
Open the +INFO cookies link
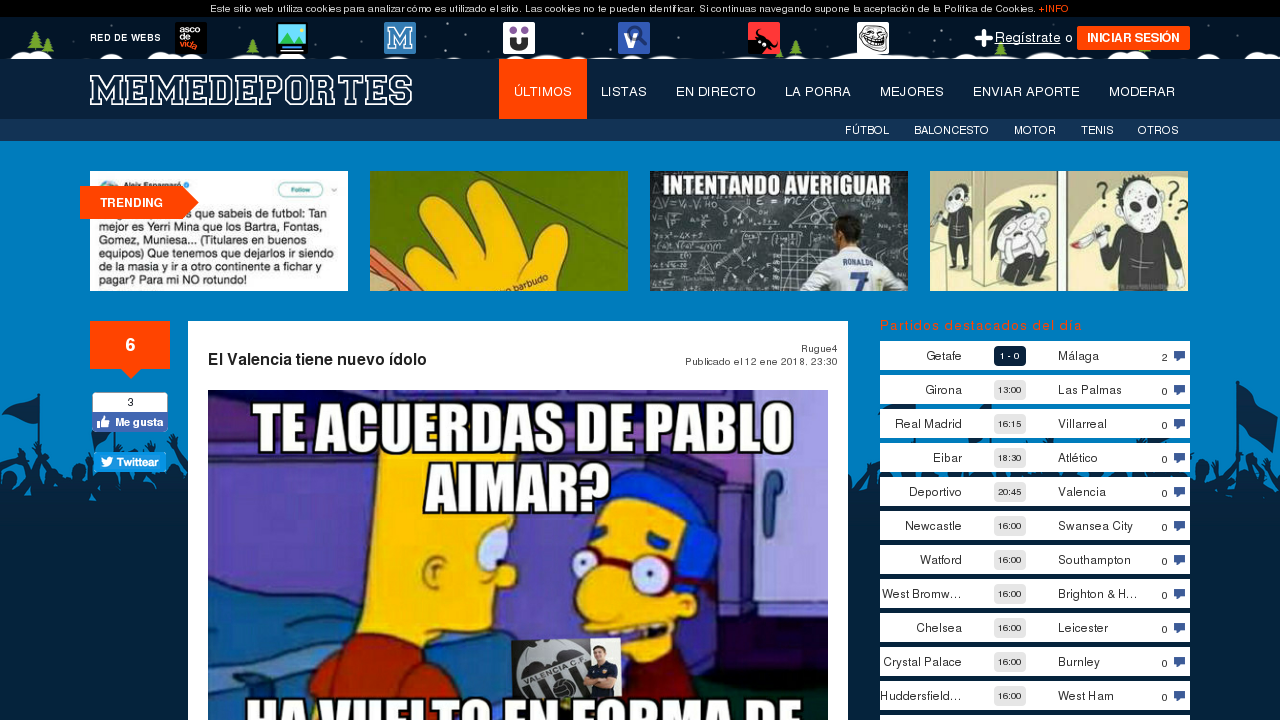click(x=1054, y=8)
